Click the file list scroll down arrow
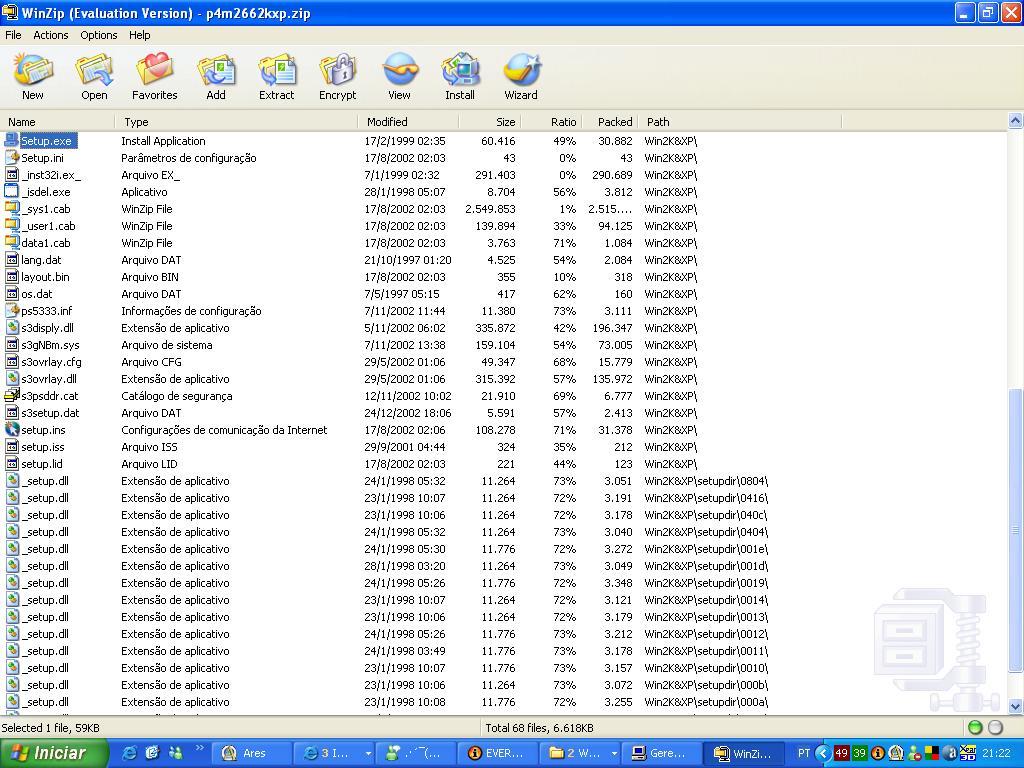The width and height of the screenshot is (1024, 768). click(x=1016, y=706)
